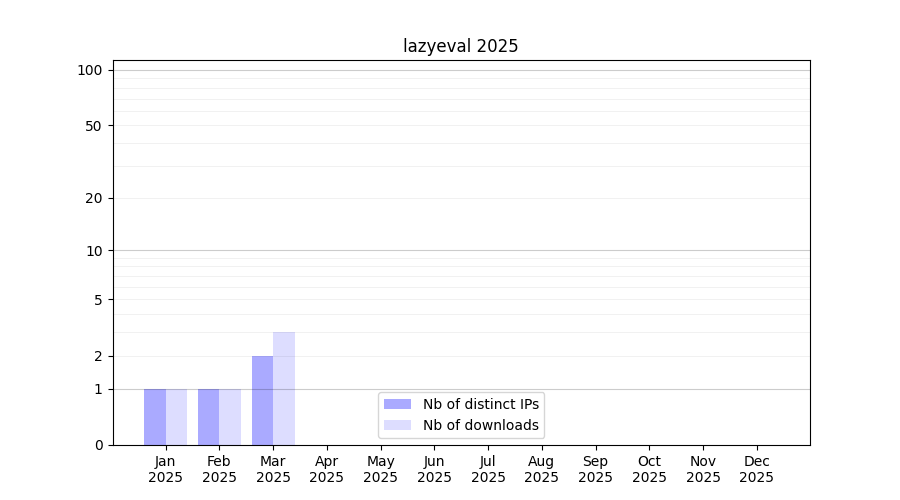Click the Mar 2025 distinct IPs bar
The height and width of the screenshot is (500, 900).
pyautogui.click(x=262, y=400)
